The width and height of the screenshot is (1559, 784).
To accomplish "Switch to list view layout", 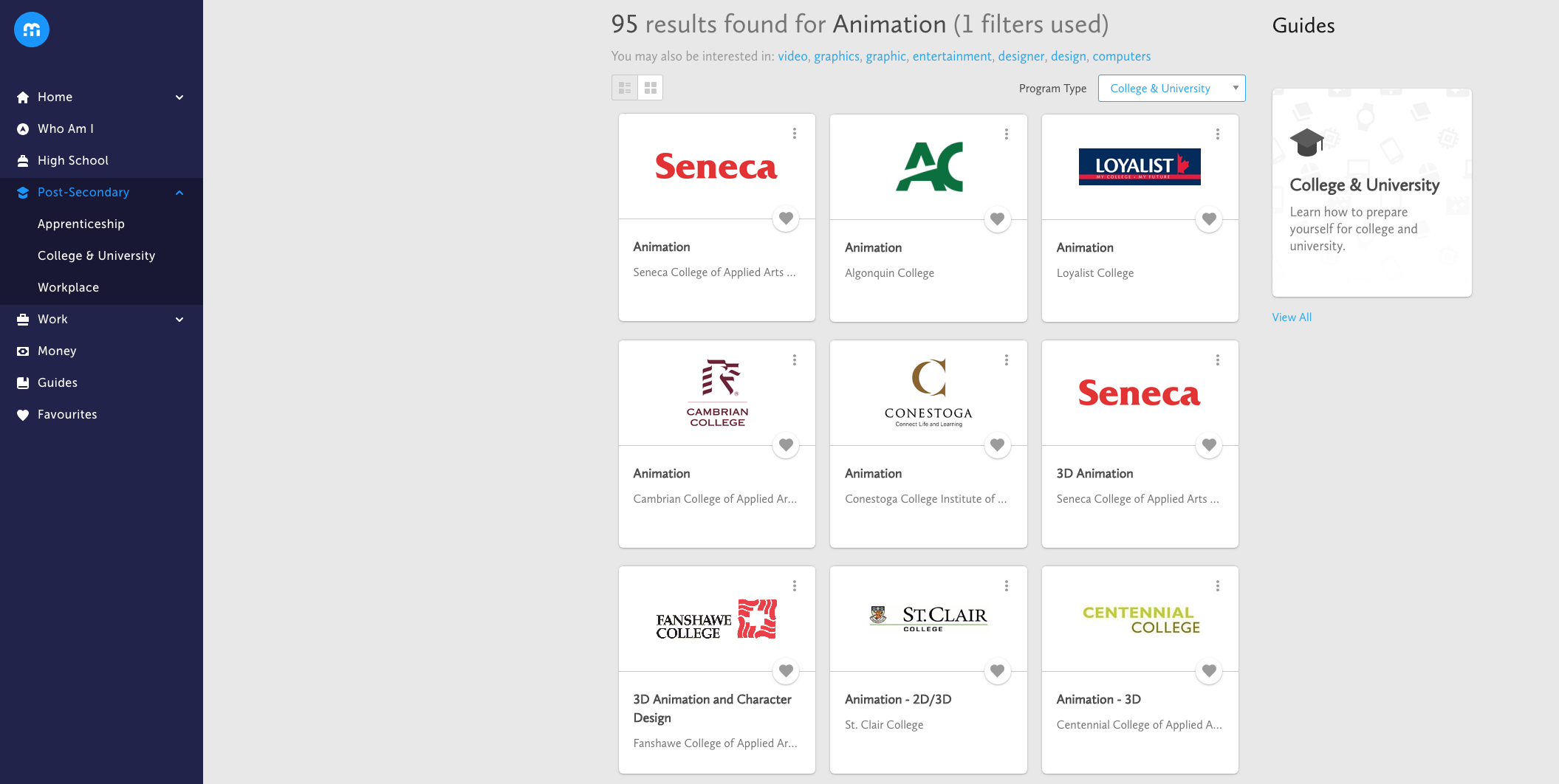I will click(625, 88).
